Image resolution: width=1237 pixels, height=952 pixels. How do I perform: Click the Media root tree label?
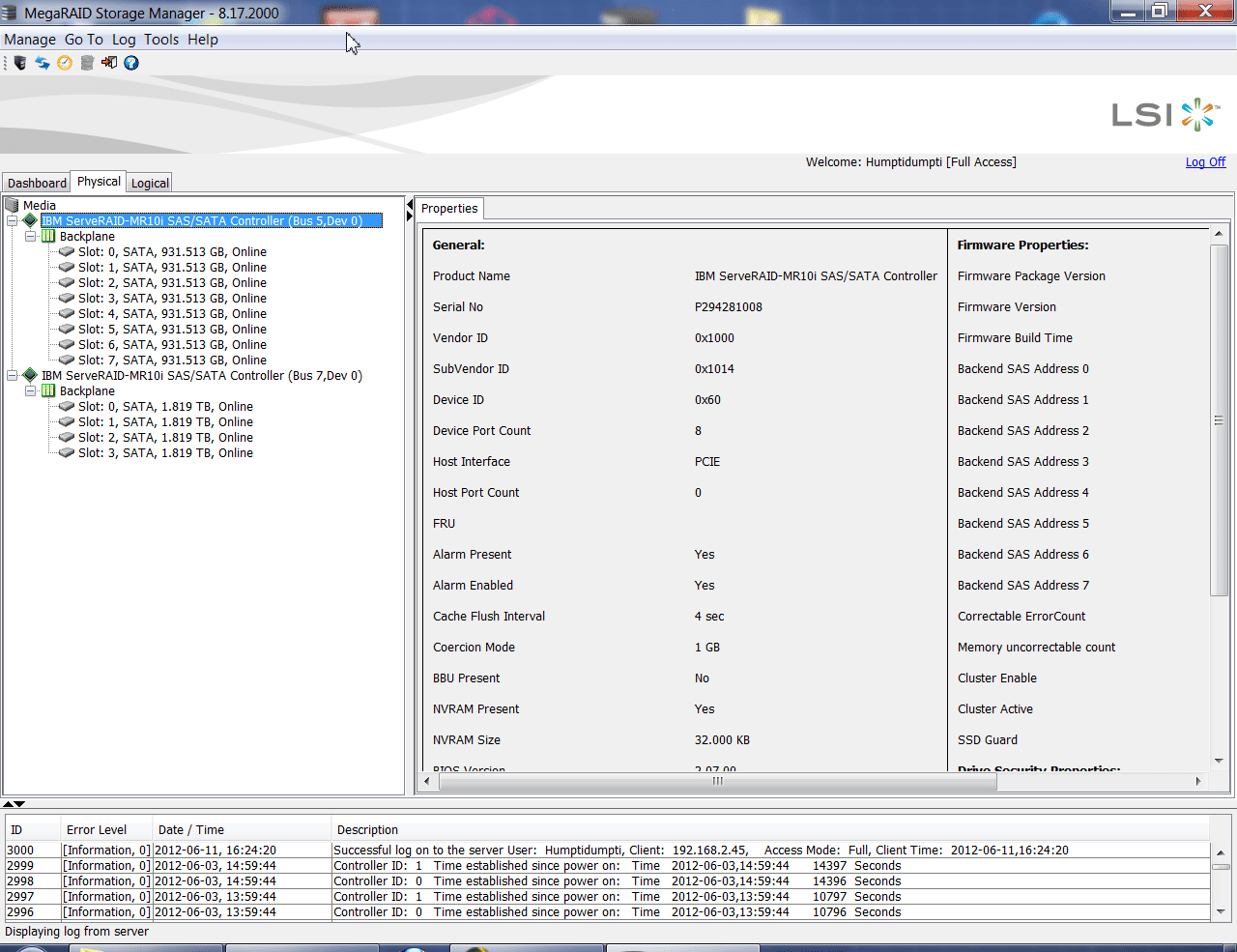click(x=40, y=205)
